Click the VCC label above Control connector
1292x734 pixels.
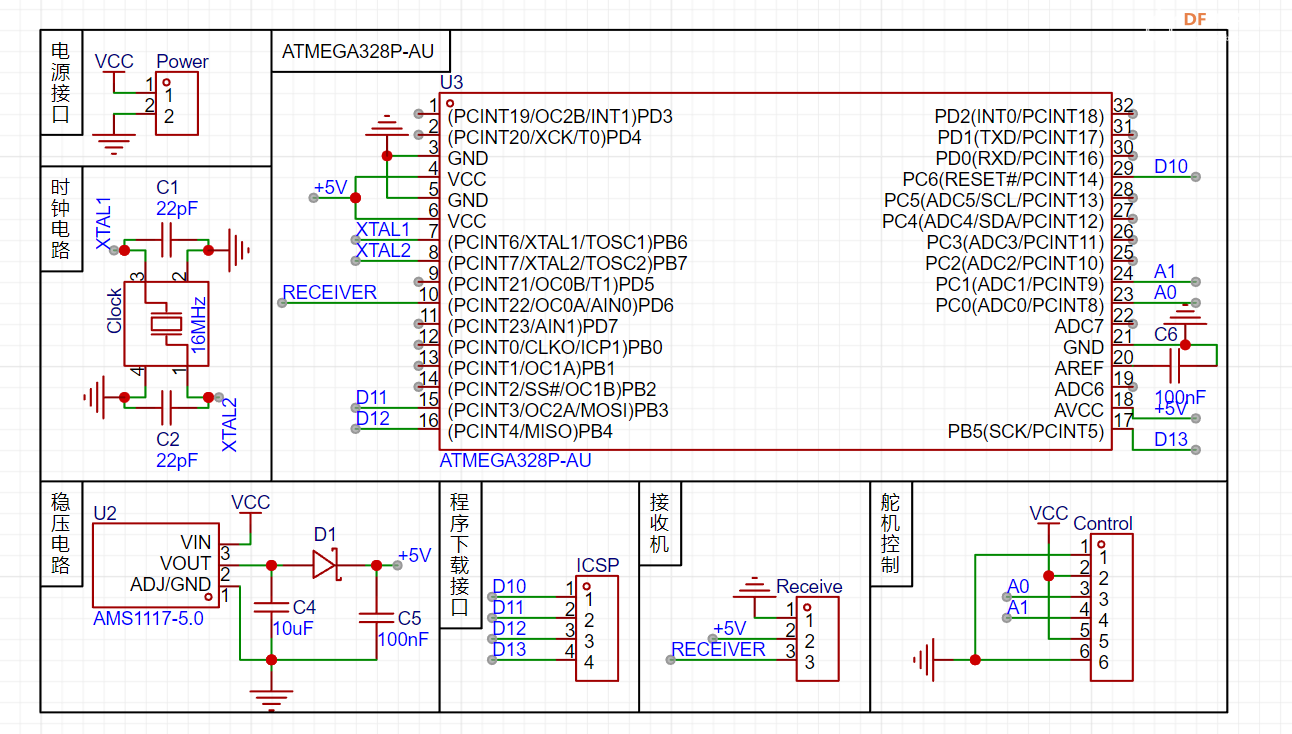(1049, 514)
